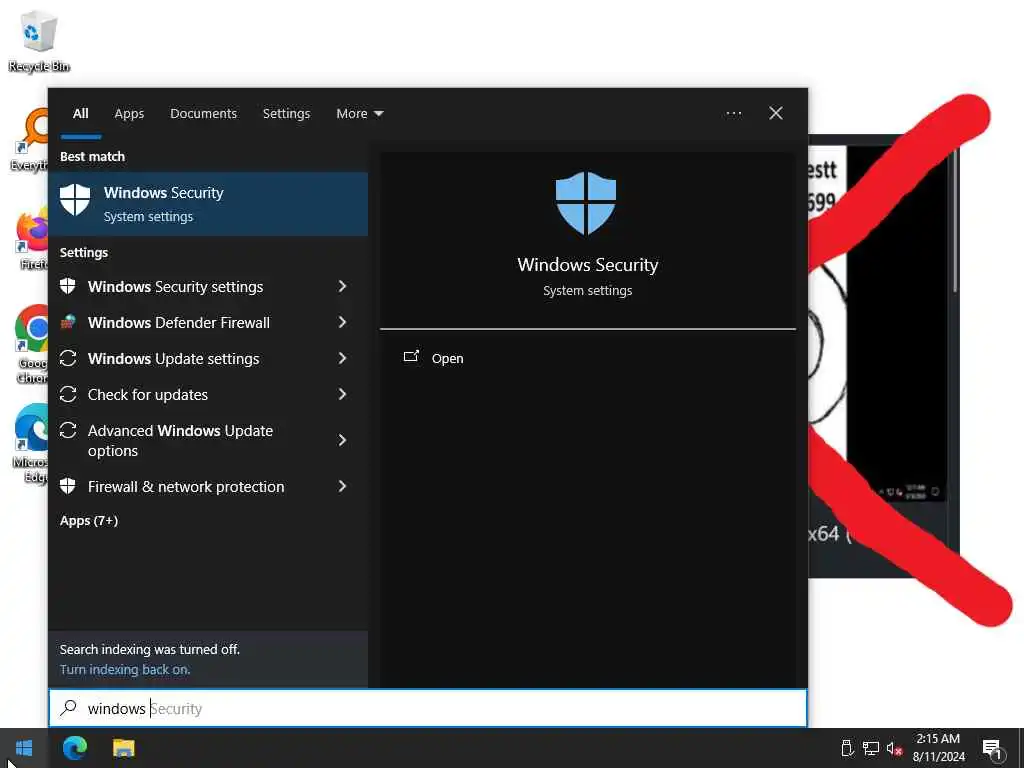1024x768 pixels.
Task: Click Turn indexing back on link
Action: pos(125,669)
